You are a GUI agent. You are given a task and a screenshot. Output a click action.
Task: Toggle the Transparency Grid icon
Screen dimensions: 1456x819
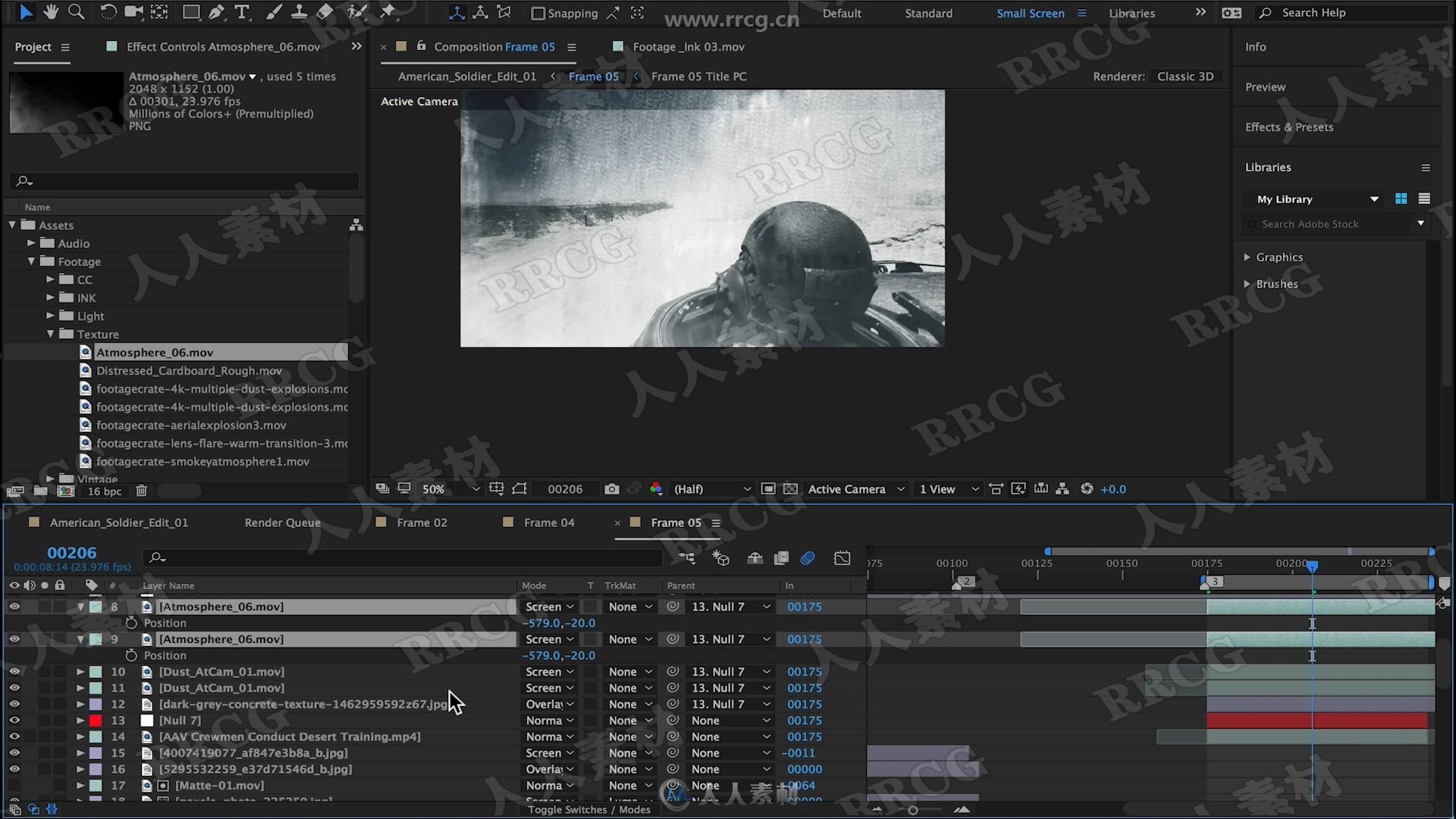790,489
